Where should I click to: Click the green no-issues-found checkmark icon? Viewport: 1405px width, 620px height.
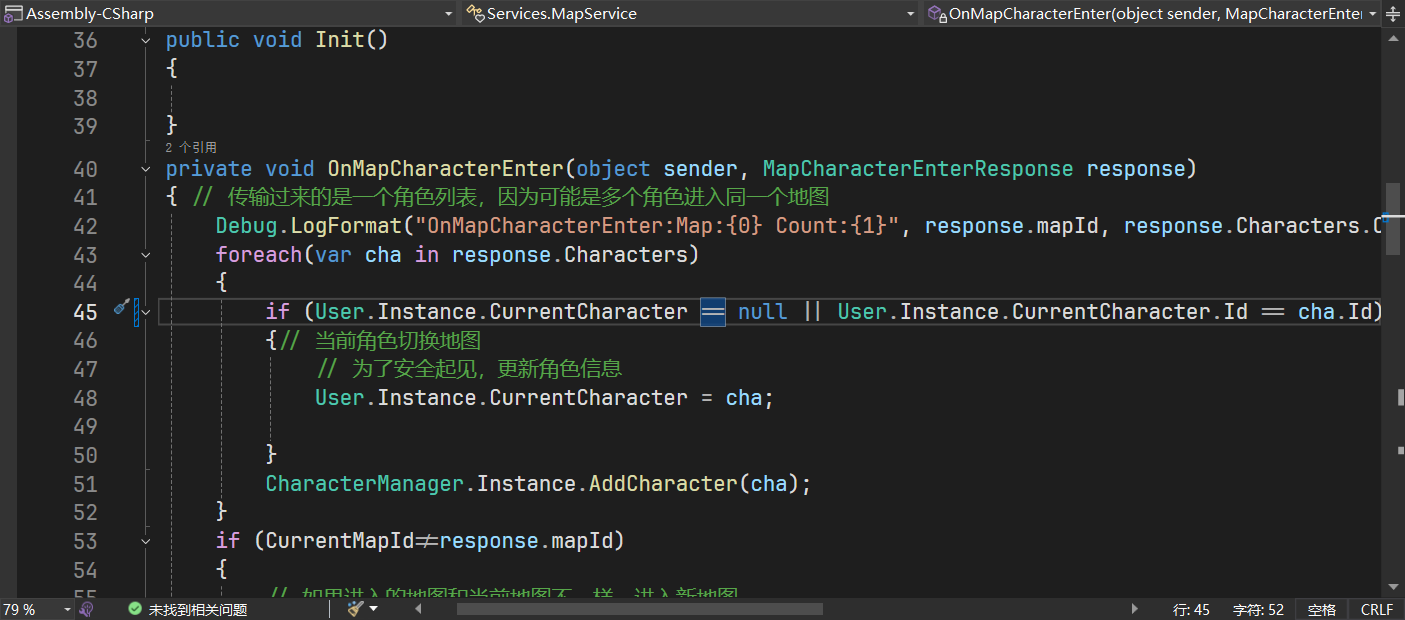tap(135, 609)
